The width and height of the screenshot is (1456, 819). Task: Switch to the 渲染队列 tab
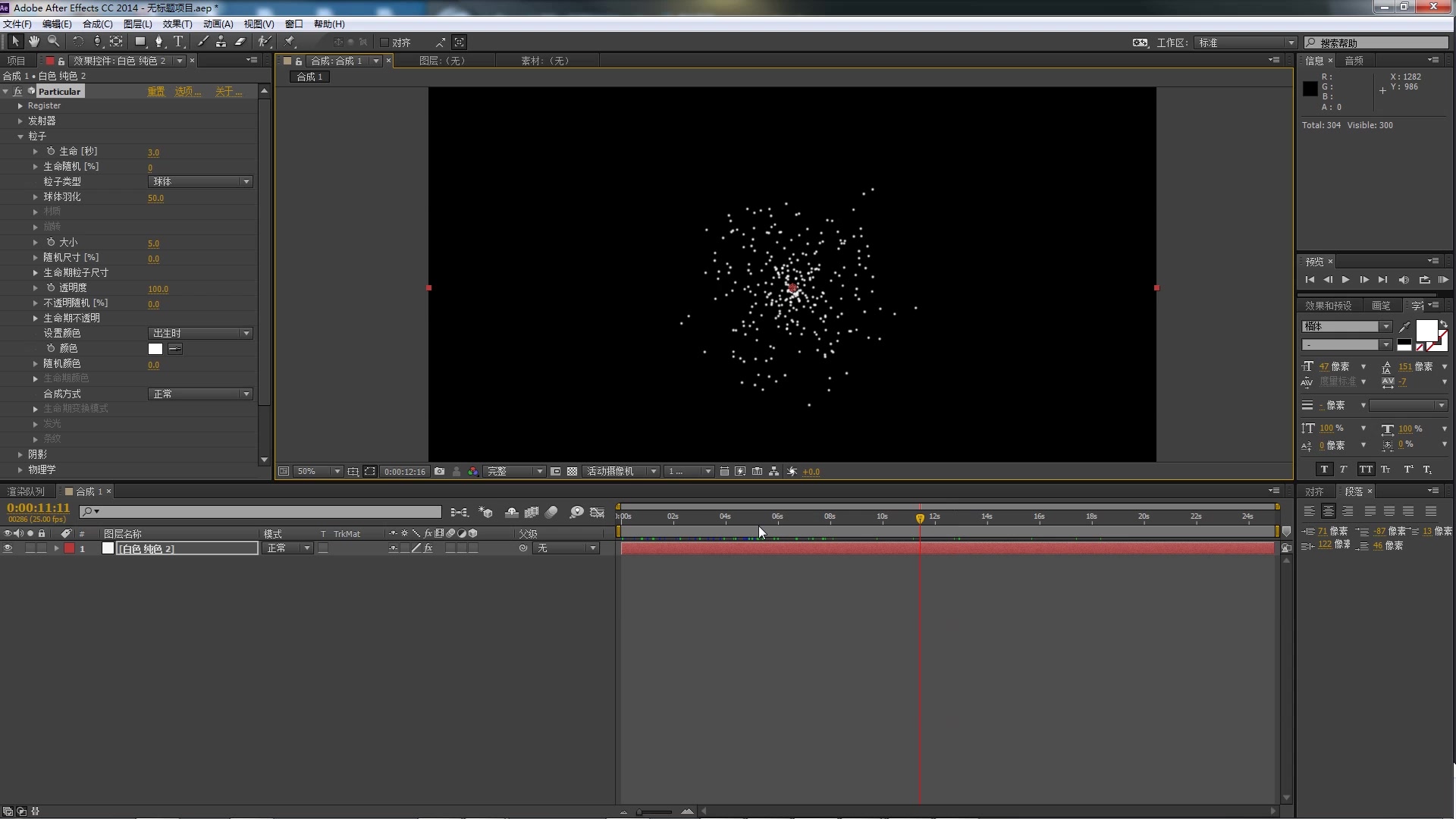pyautogui.click(x=26, y=491)
